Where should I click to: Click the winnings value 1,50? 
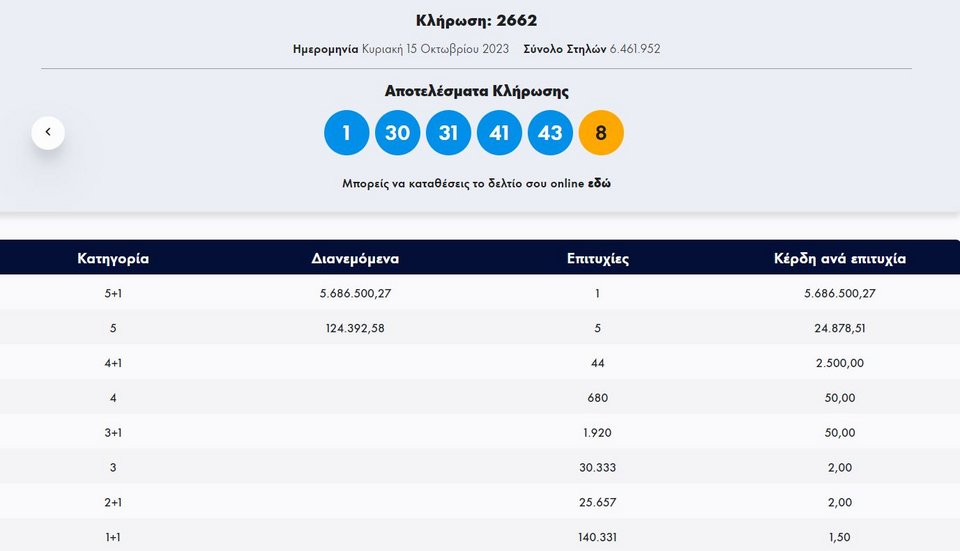(840, 538)
